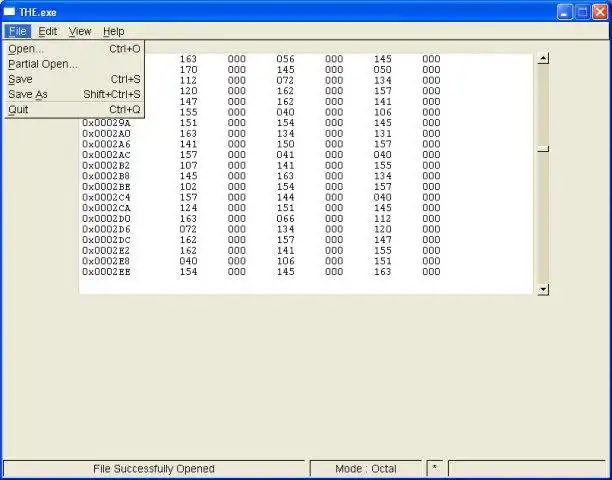Select address row 0x0002A0
This screenshot has height=480, width=612.
[106, 133]
